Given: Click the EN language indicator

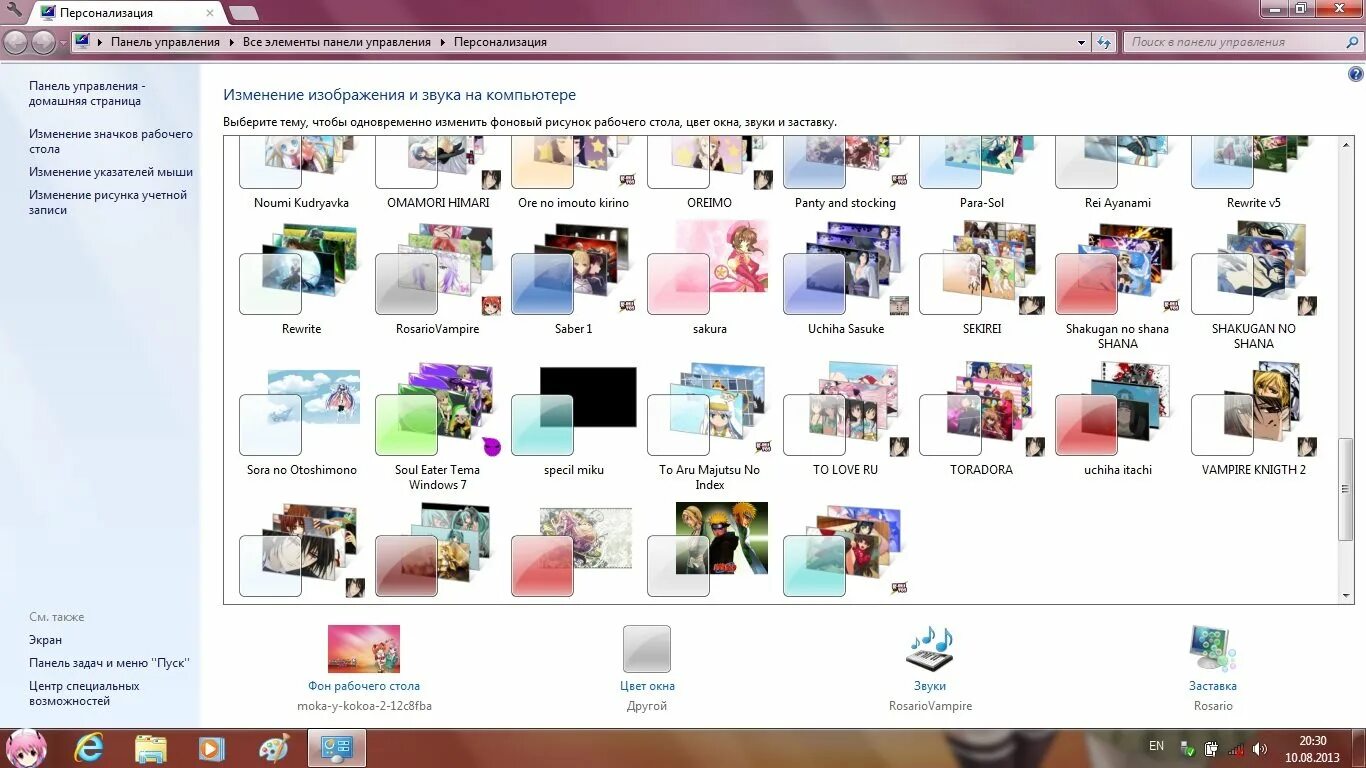Looking at the screenshot, I should pos(1156,746).
